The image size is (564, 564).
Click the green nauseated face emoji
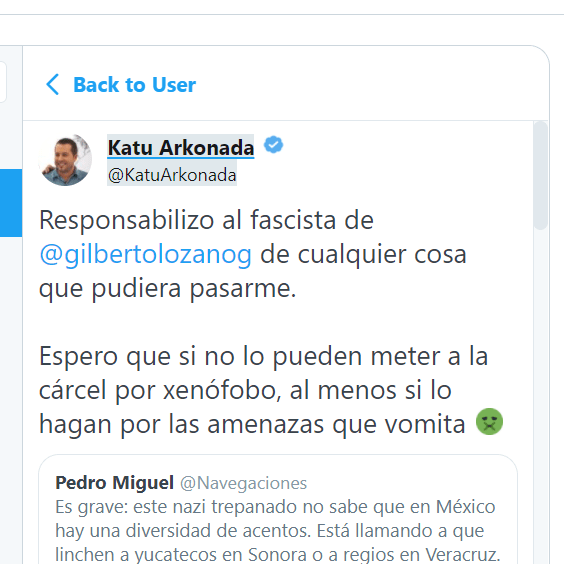point(490,422)
